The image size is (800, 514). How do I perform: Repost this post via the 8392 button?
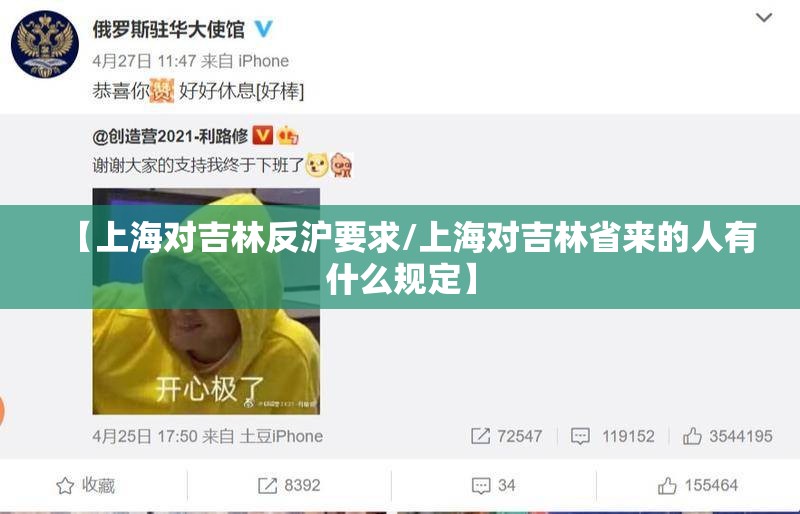[x=289, y=485]
